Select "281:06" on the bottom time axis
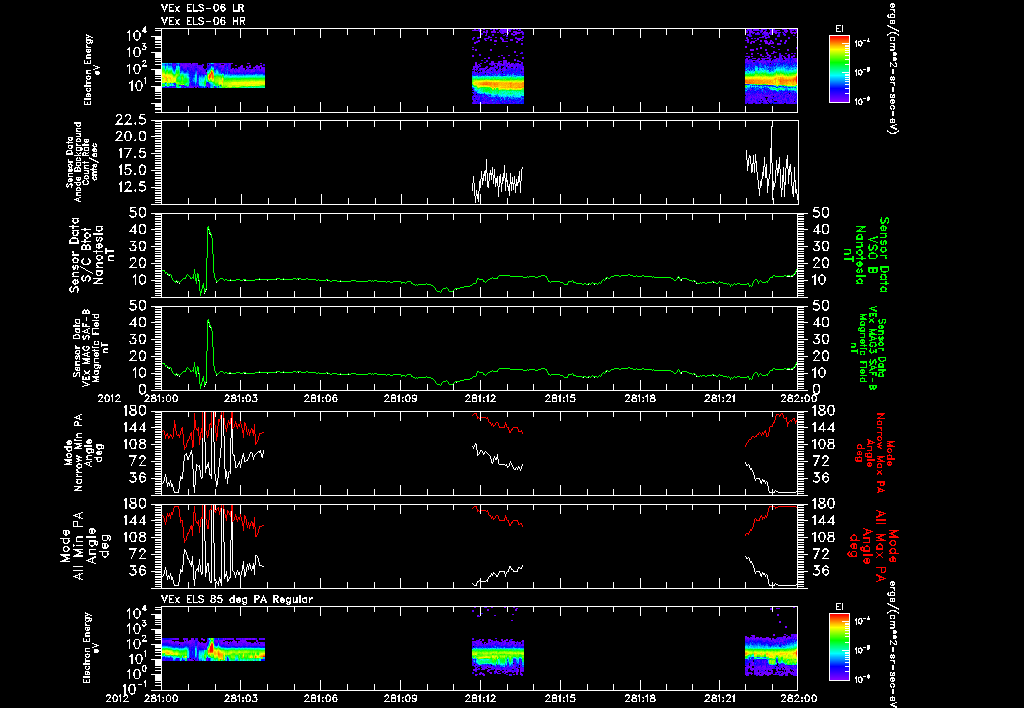The image size is (1024, 708). click(320, 698)
